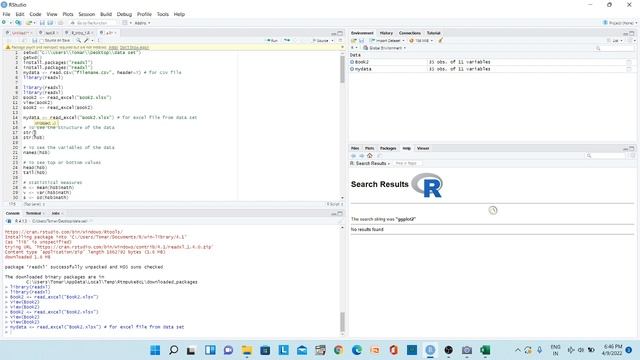The width and height of the screenshot is (640, 360).
Task: Maximize the Environment pane
Action: point(632,33)
